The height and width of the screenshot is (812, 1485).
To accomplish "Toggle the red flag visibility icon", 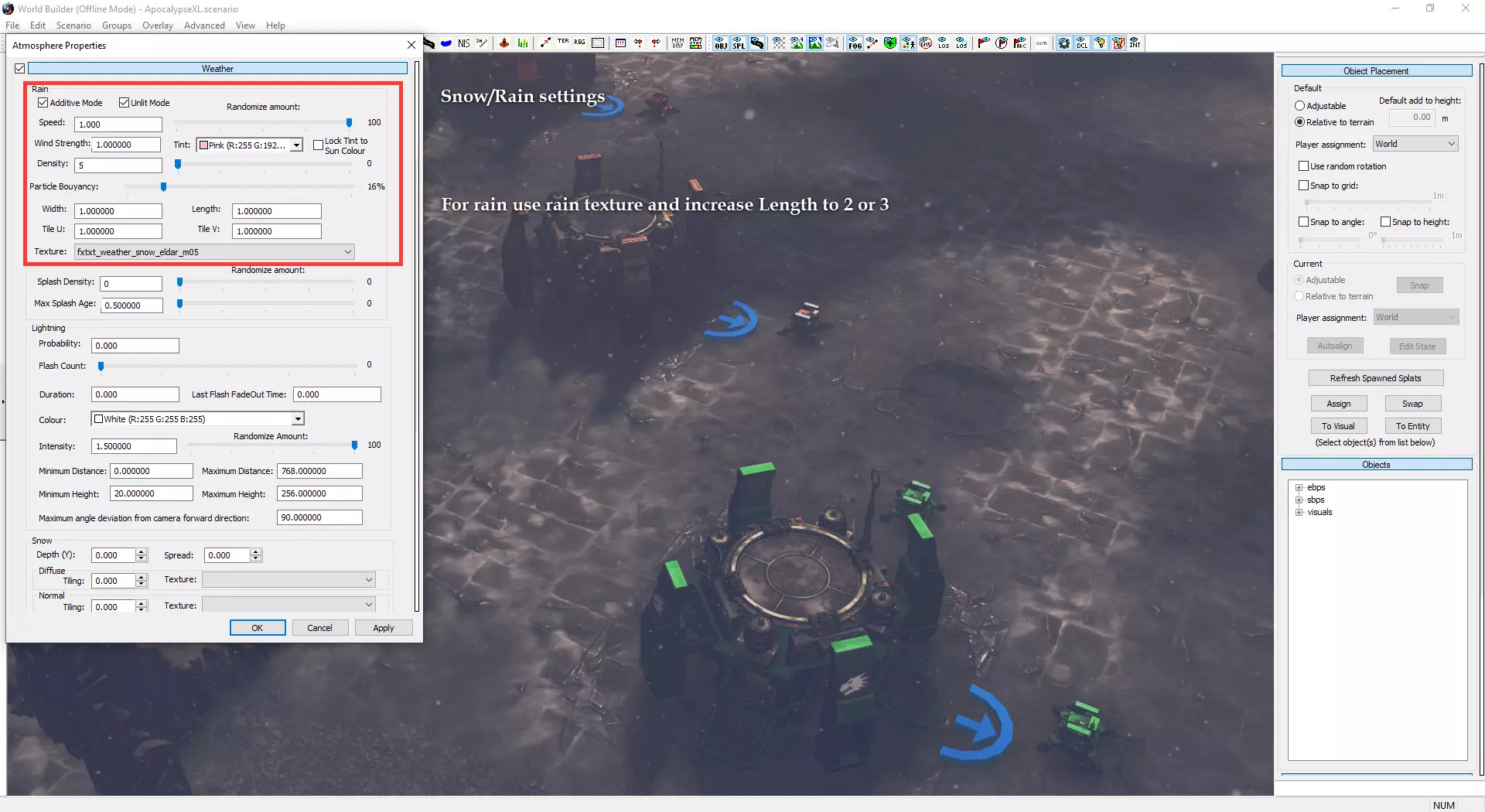I will point(984,43).
